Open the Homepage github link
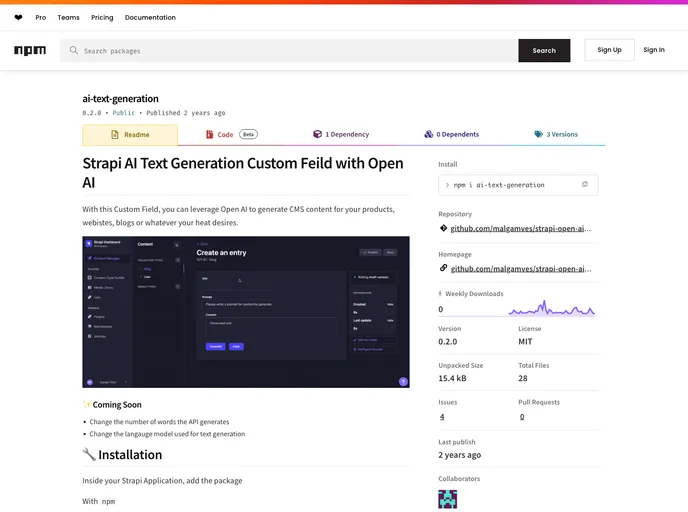The height and width of the screenshot is (512, 688). tap(520, 269)
